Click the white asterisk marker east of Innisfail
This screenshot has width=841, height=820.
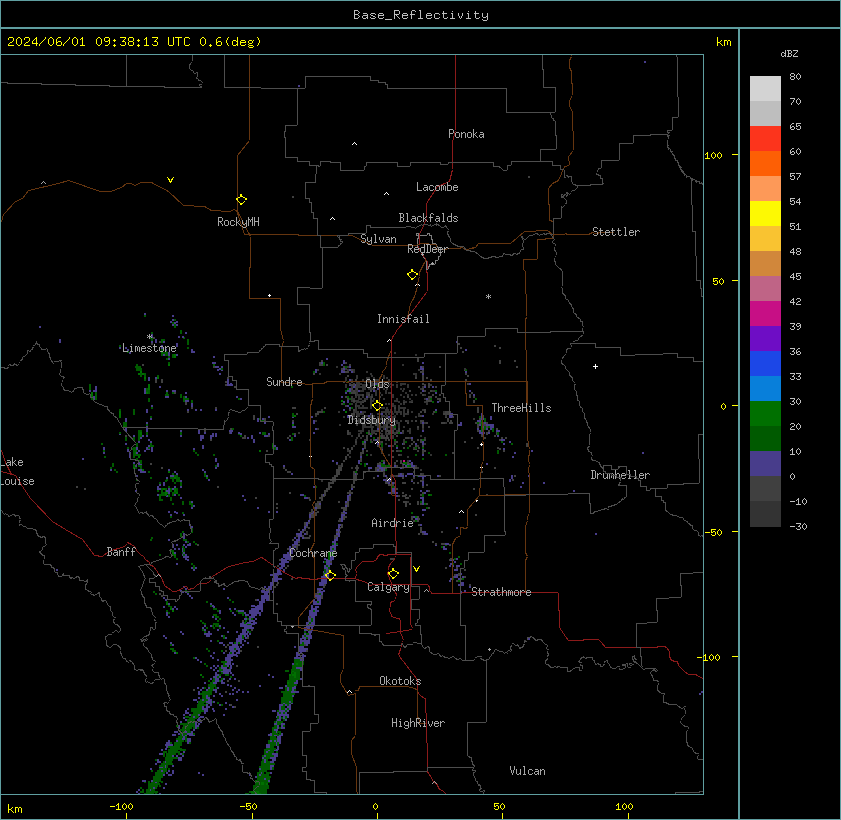click(x=488, y=297)
